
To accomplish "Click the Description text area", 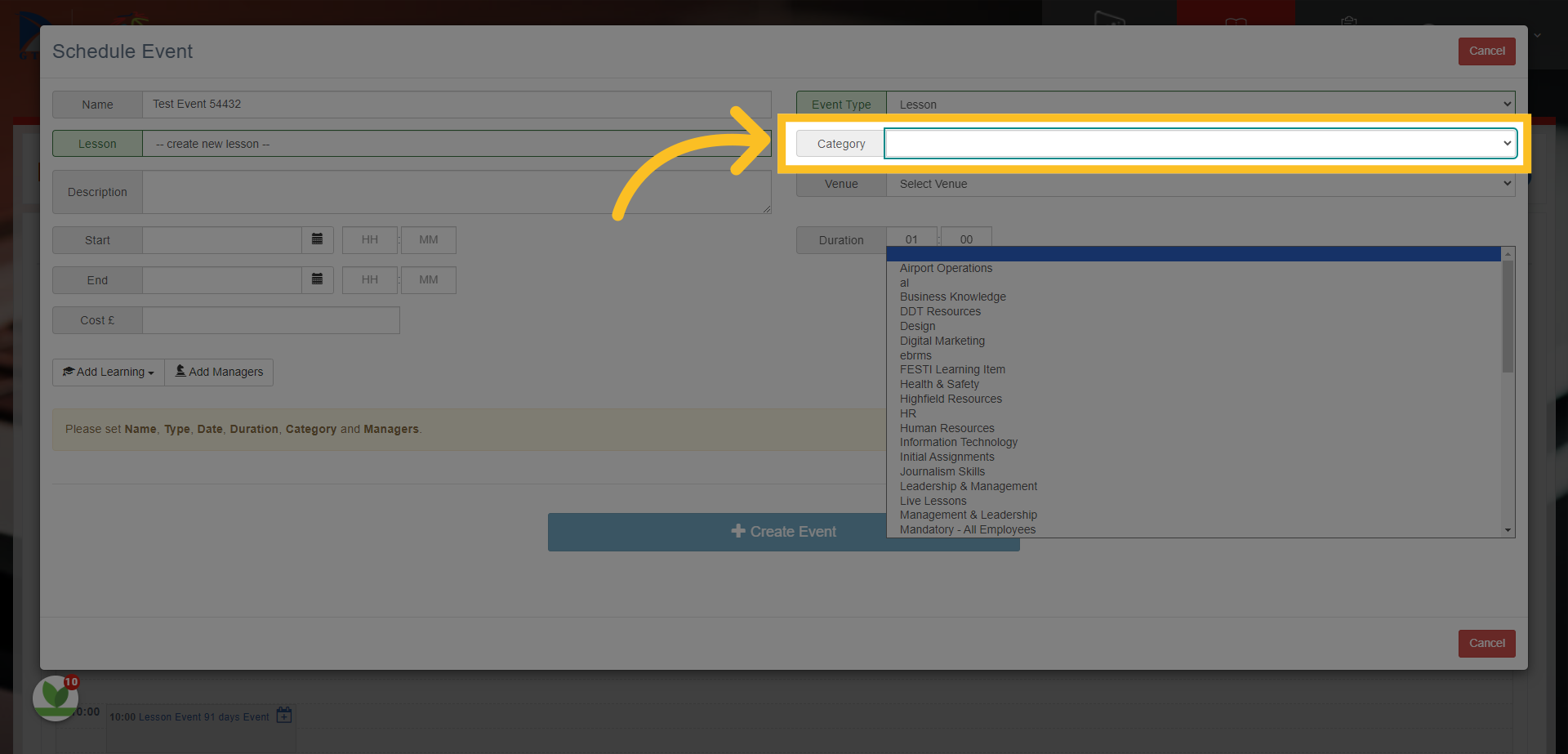I will pyautogui.click(x=457, y=192).
